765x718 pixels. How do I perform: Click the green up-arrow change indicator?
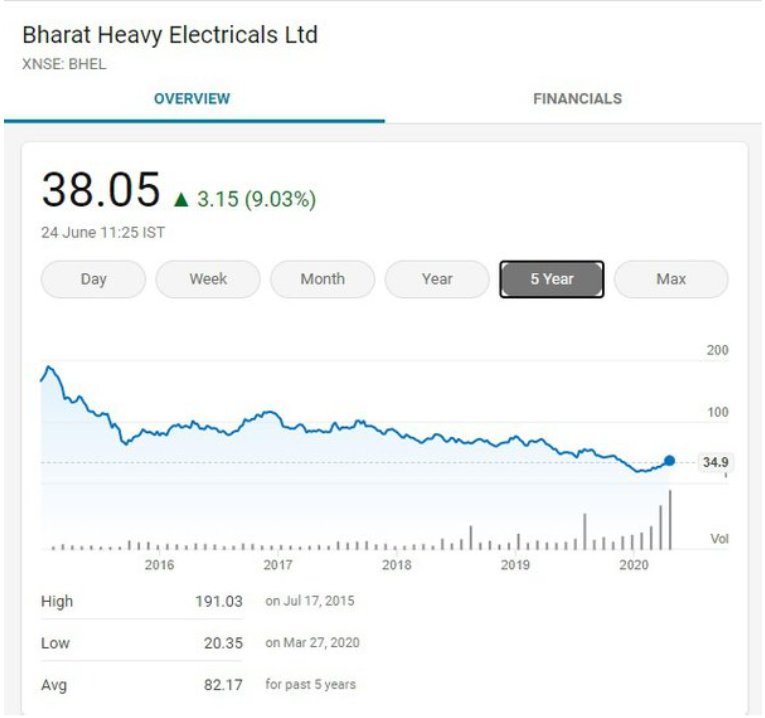pos(181,199)
